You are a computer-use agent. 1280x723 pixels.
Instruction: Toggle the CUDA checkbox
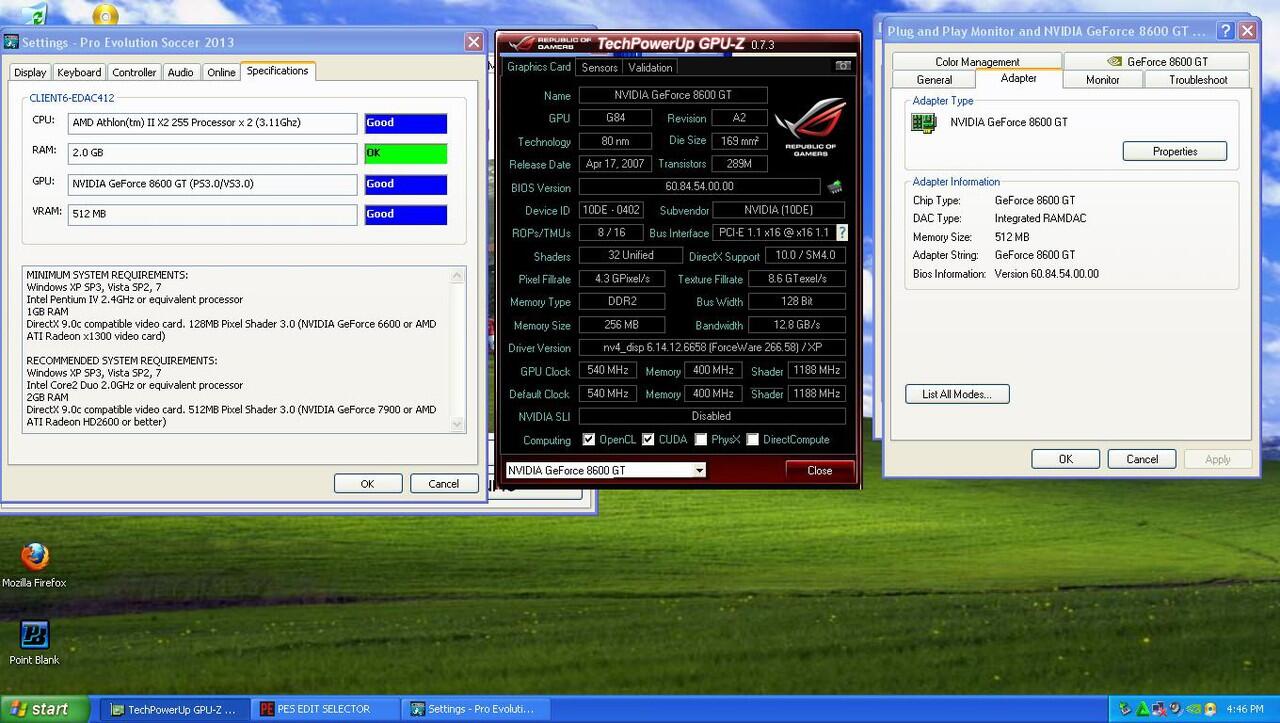tap(648, 439)
